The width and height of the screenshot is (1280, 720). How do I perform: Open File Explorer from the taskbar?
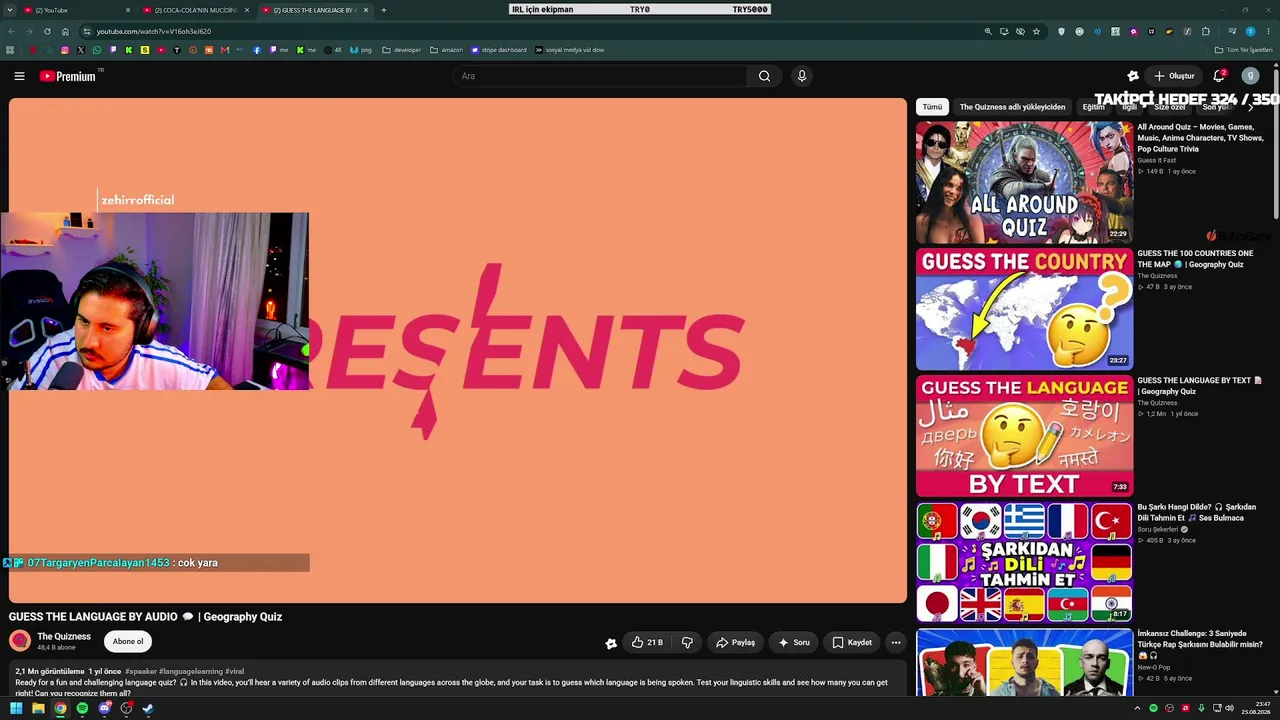38,708
